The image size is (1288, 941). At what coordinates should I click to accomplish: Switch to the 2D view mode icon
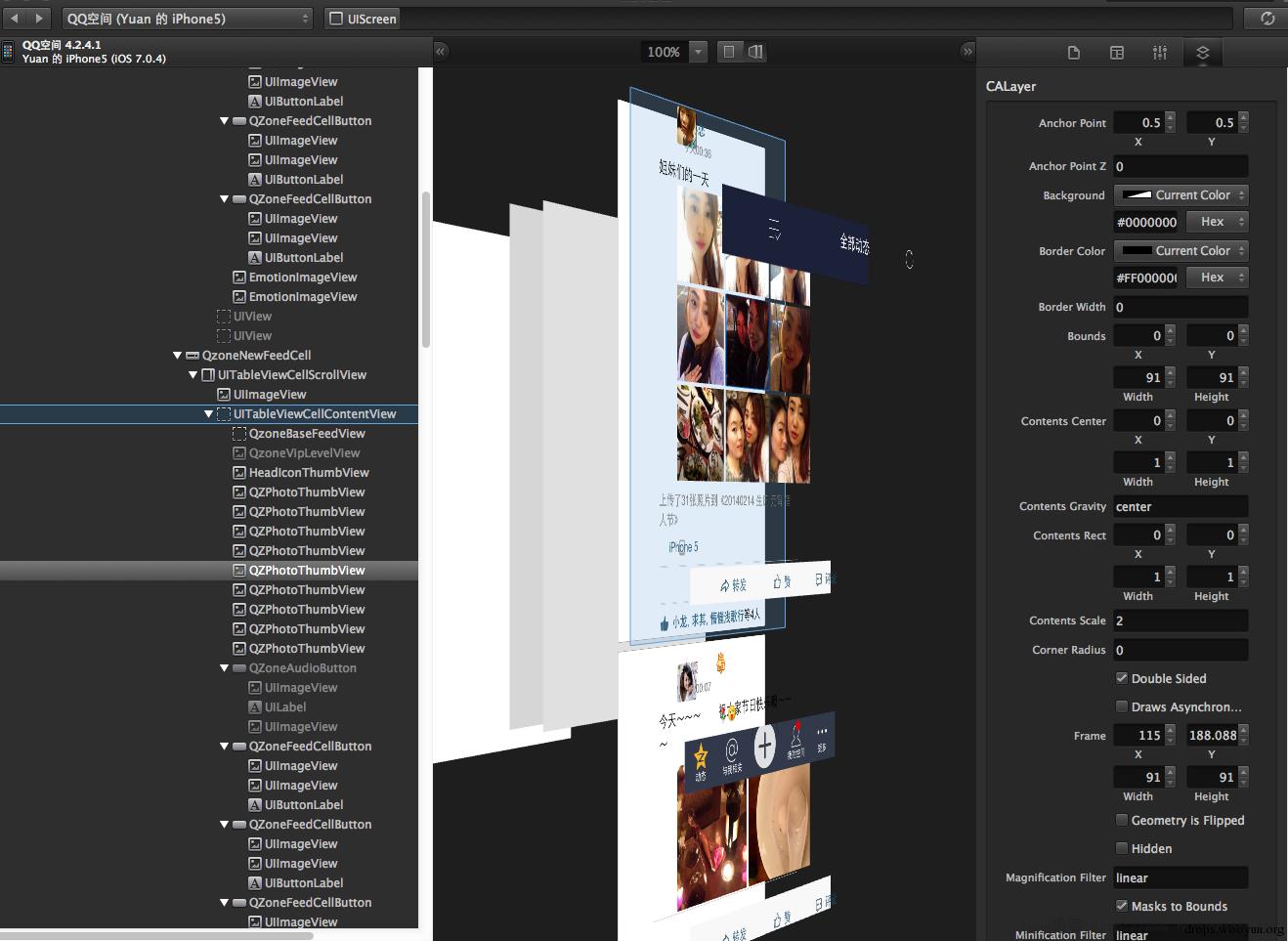(x=729, y=52)
